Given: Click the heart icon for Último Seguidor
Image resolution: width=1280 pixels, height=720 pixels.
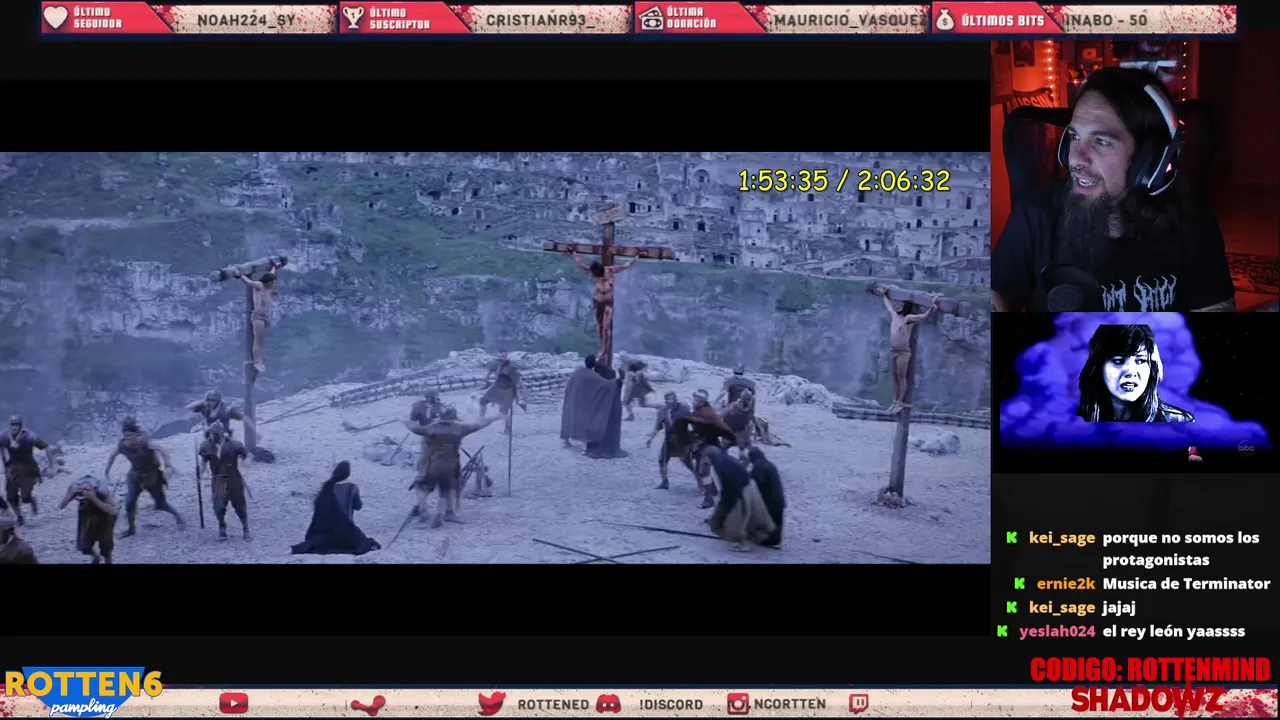Looking at the screenshot, I should 56,18.
